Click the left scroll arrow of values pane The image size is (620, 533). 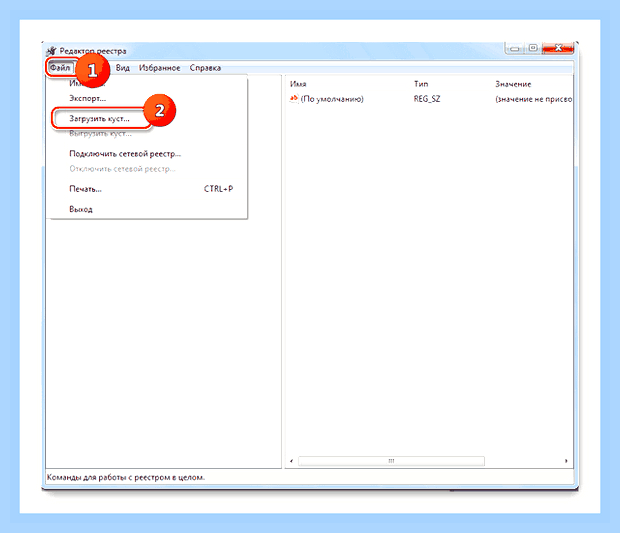coord(291,461)
